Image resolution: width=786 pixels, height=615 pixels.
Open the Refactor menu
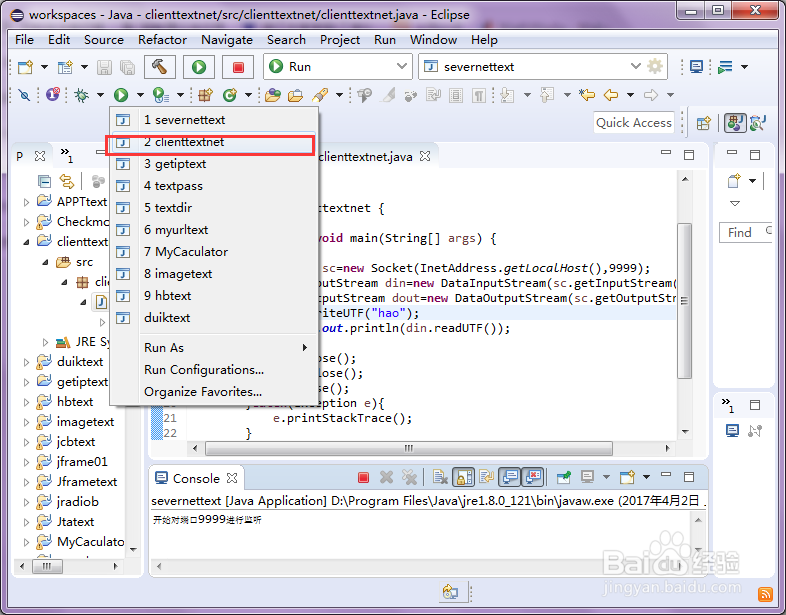click(x=162, y=40)
